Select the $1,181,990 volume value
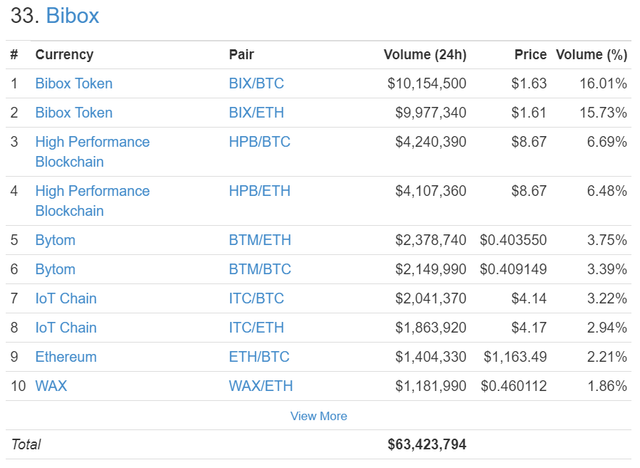 (x=431, y=386)
